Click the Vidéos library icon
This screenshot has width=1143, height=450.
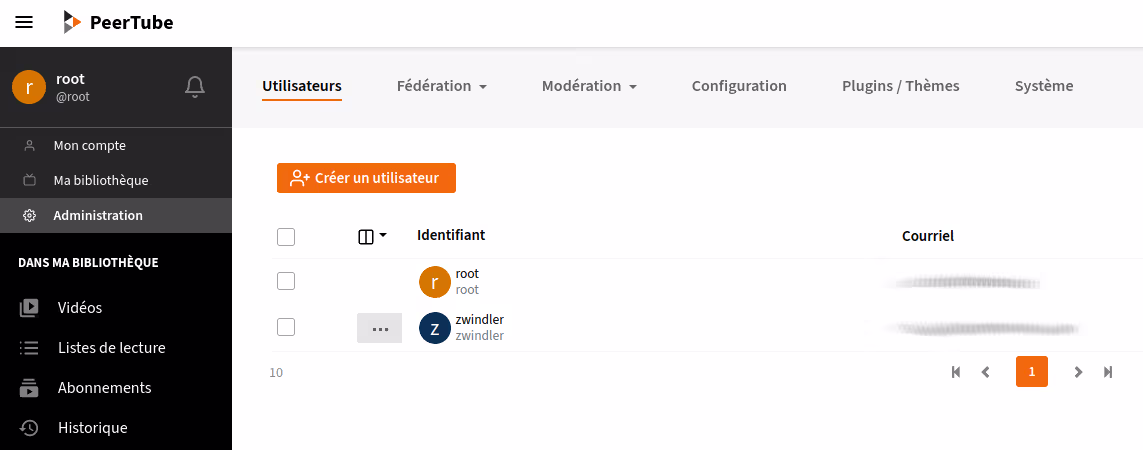point(29,308)
